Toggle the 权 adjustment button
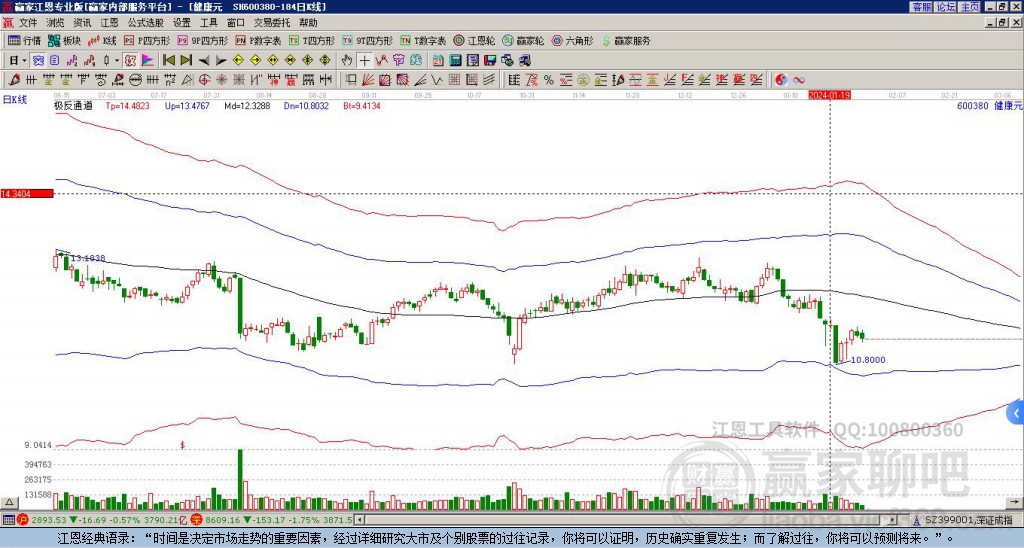 130,60
